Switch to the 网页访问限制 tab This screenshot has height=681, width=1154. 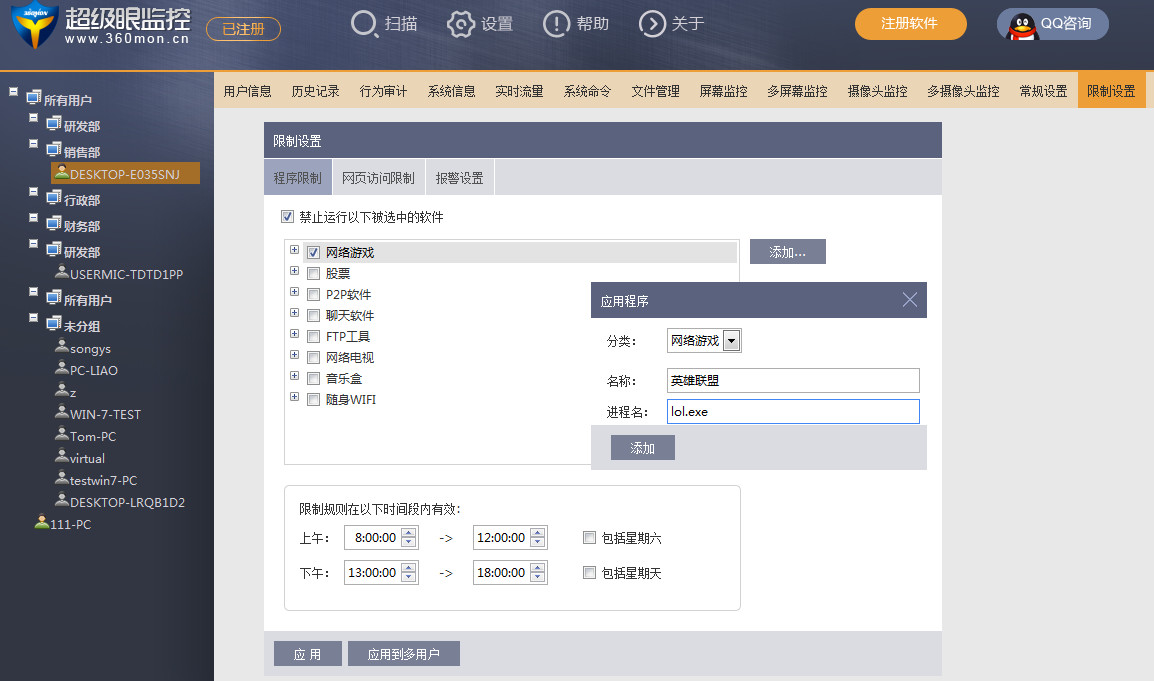click(x=378, y=177)
